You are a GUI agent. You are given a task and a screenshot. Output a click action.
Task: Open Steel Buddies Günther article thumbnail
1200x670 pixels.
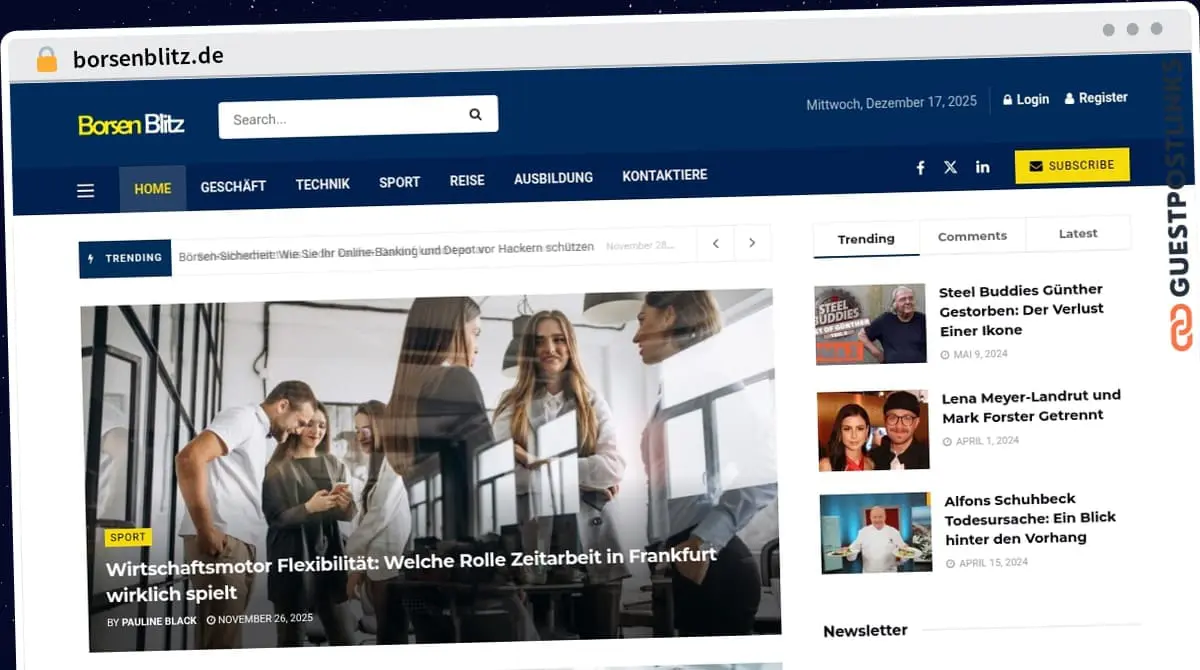[x=870, y=324]
